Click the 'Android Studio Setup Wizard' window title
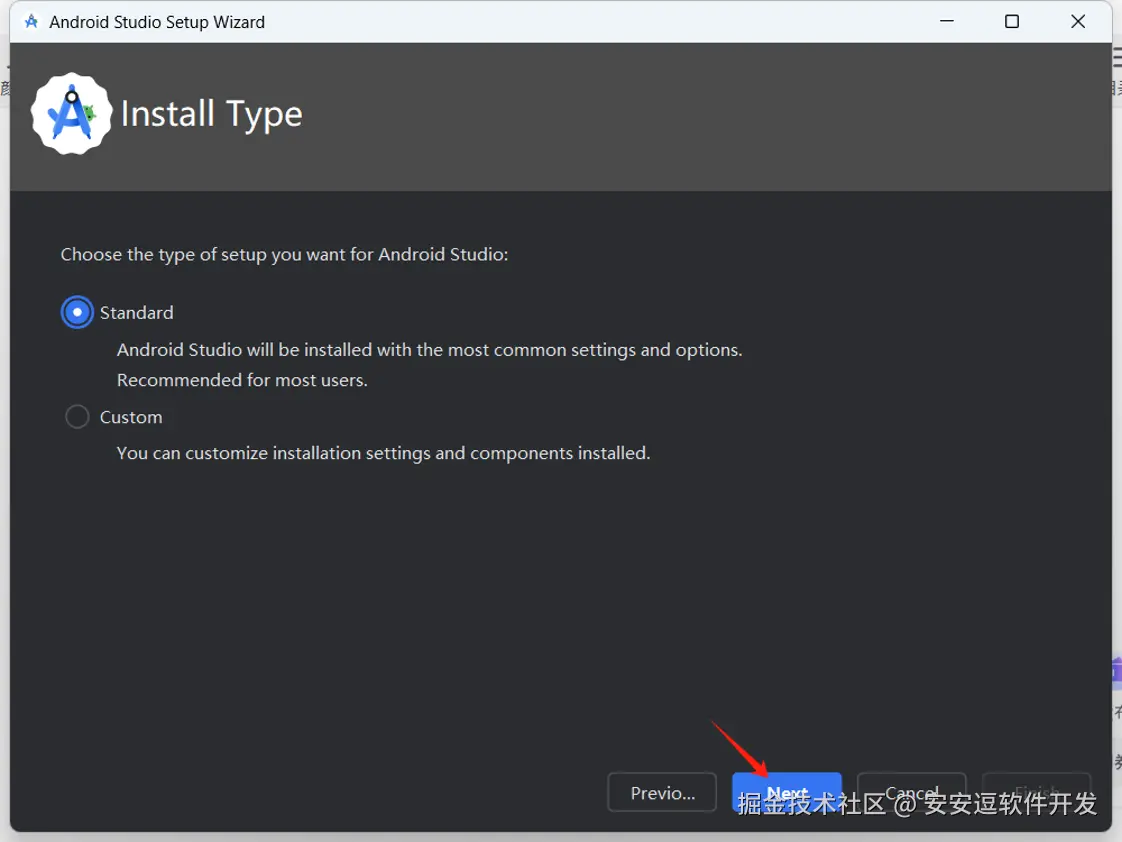 coord(157,22)
